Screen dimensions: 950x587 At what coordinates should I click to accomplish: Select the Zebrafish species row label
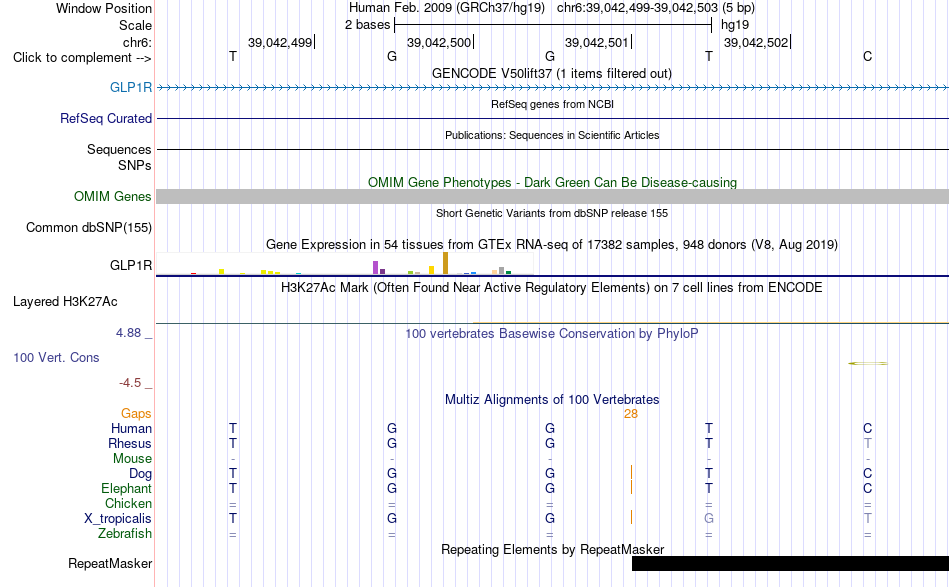125,533
